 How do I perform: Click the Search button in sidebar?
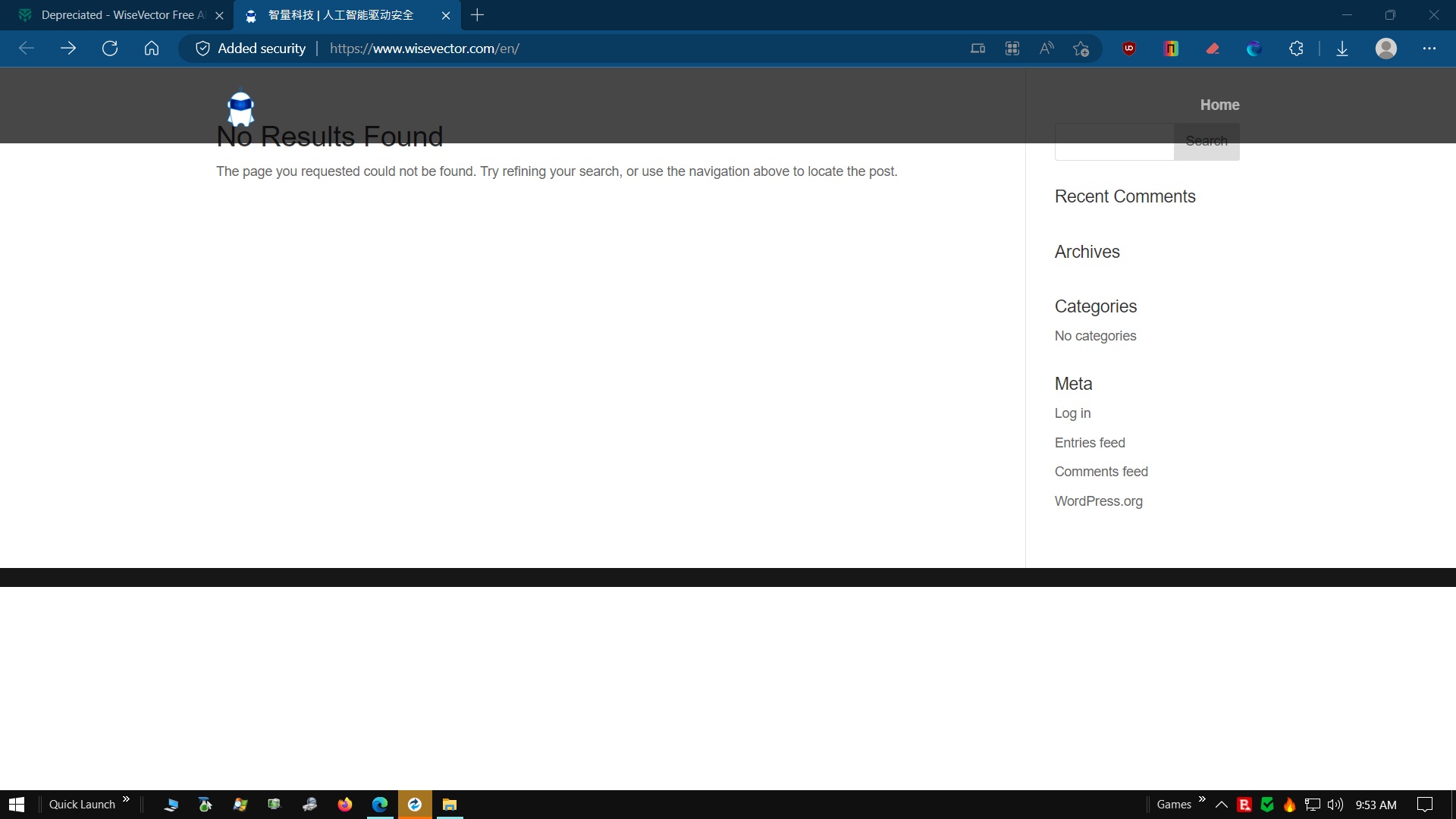click(1206, 141)
